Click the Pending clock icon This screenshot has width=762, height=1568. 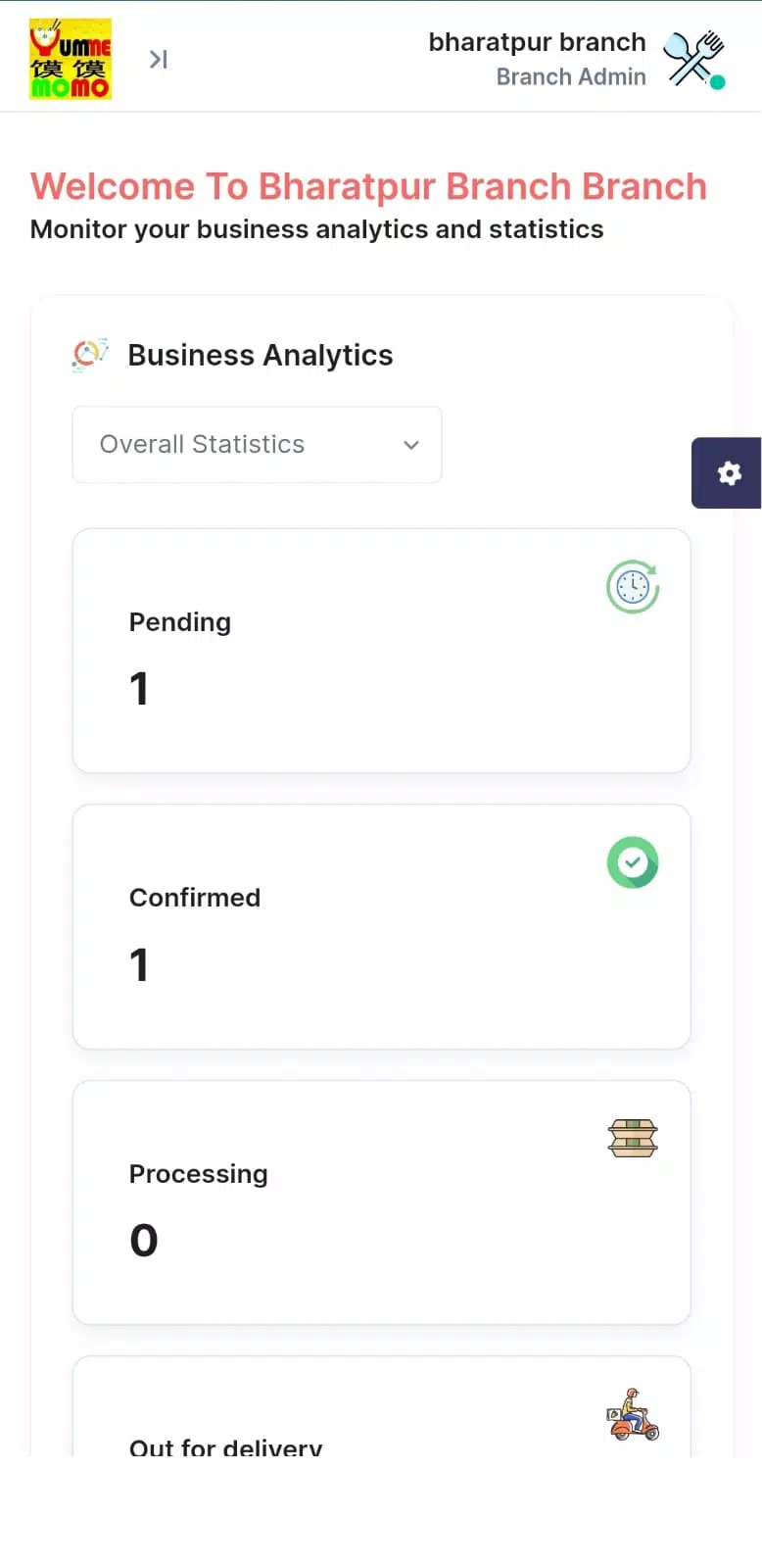click(x=633, y=587)
